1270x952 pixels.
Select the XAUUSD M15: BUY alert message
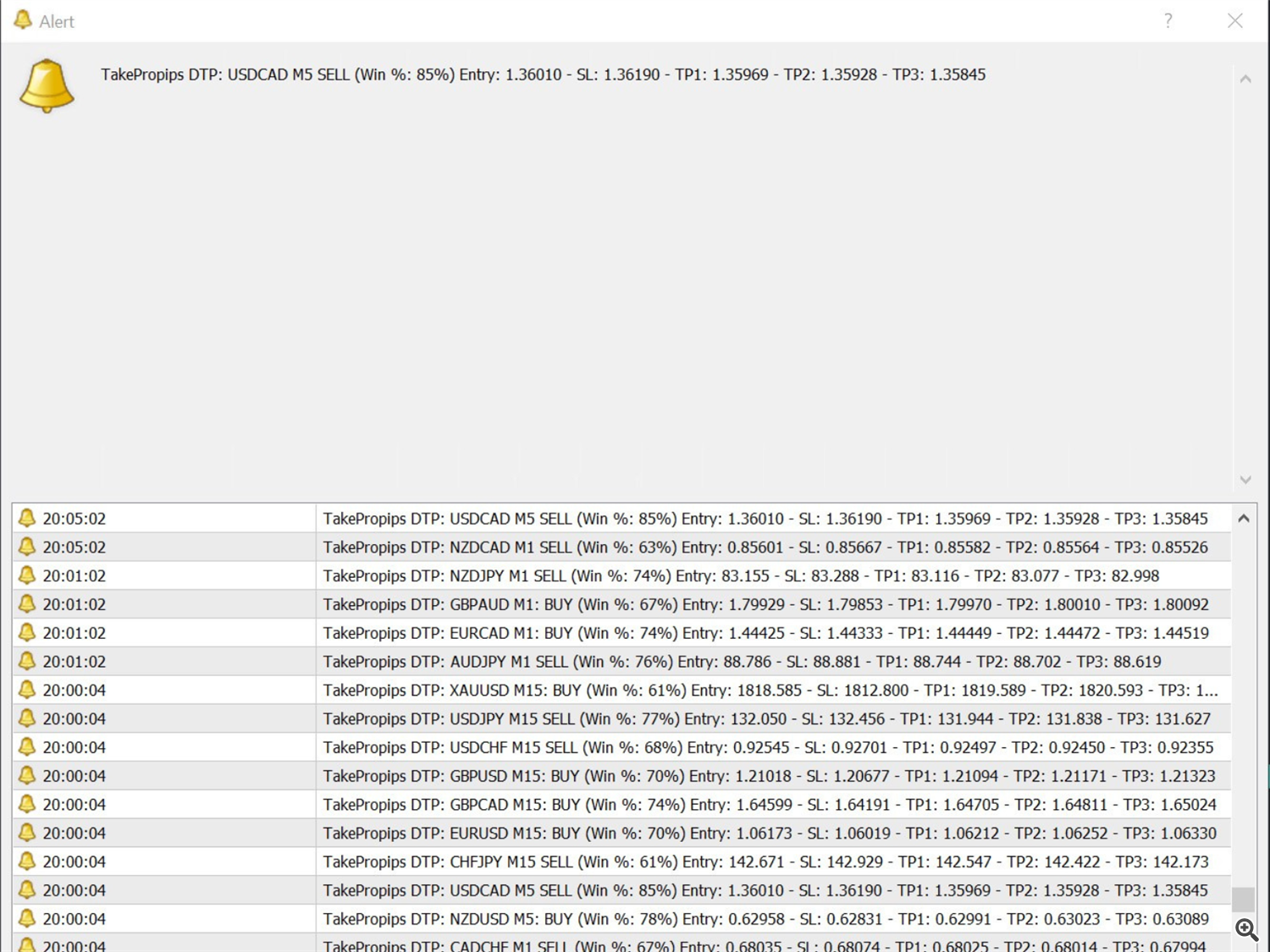[x=770, y=691]
